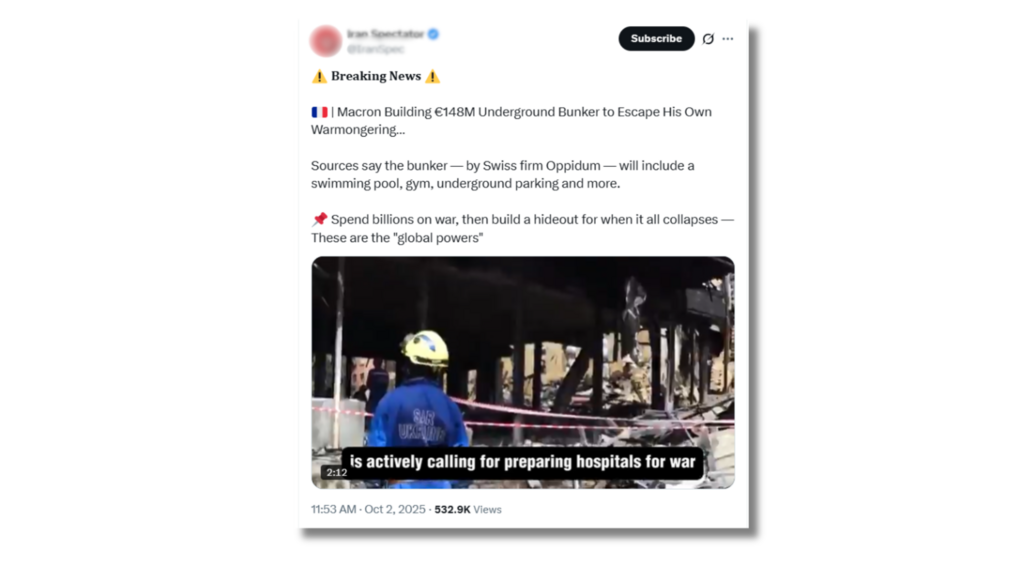
Task: Click the warning emoji after Breaking News
Action: click(432, 76)
